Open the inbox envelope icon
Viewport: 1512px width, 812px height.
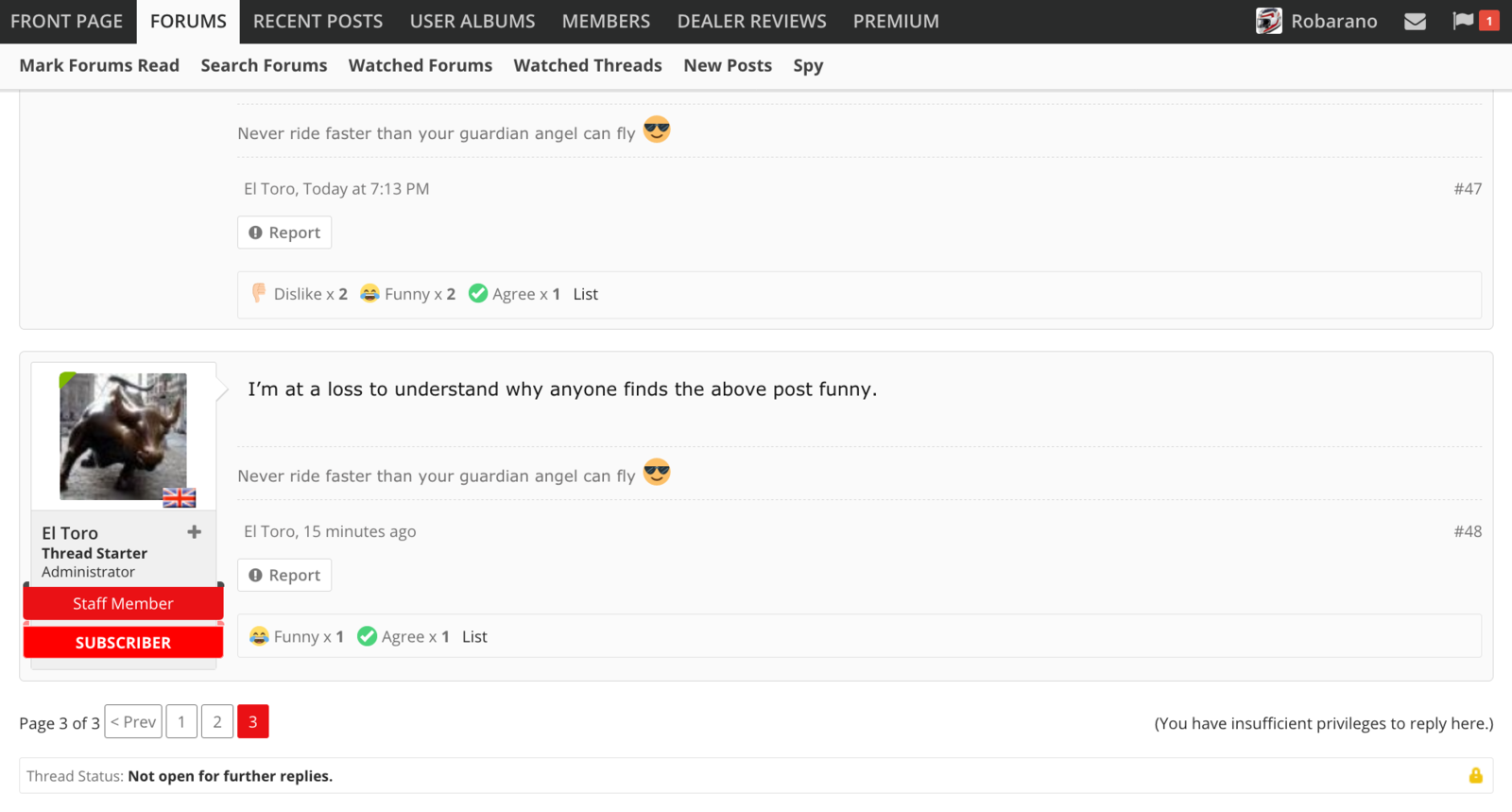1415,21
